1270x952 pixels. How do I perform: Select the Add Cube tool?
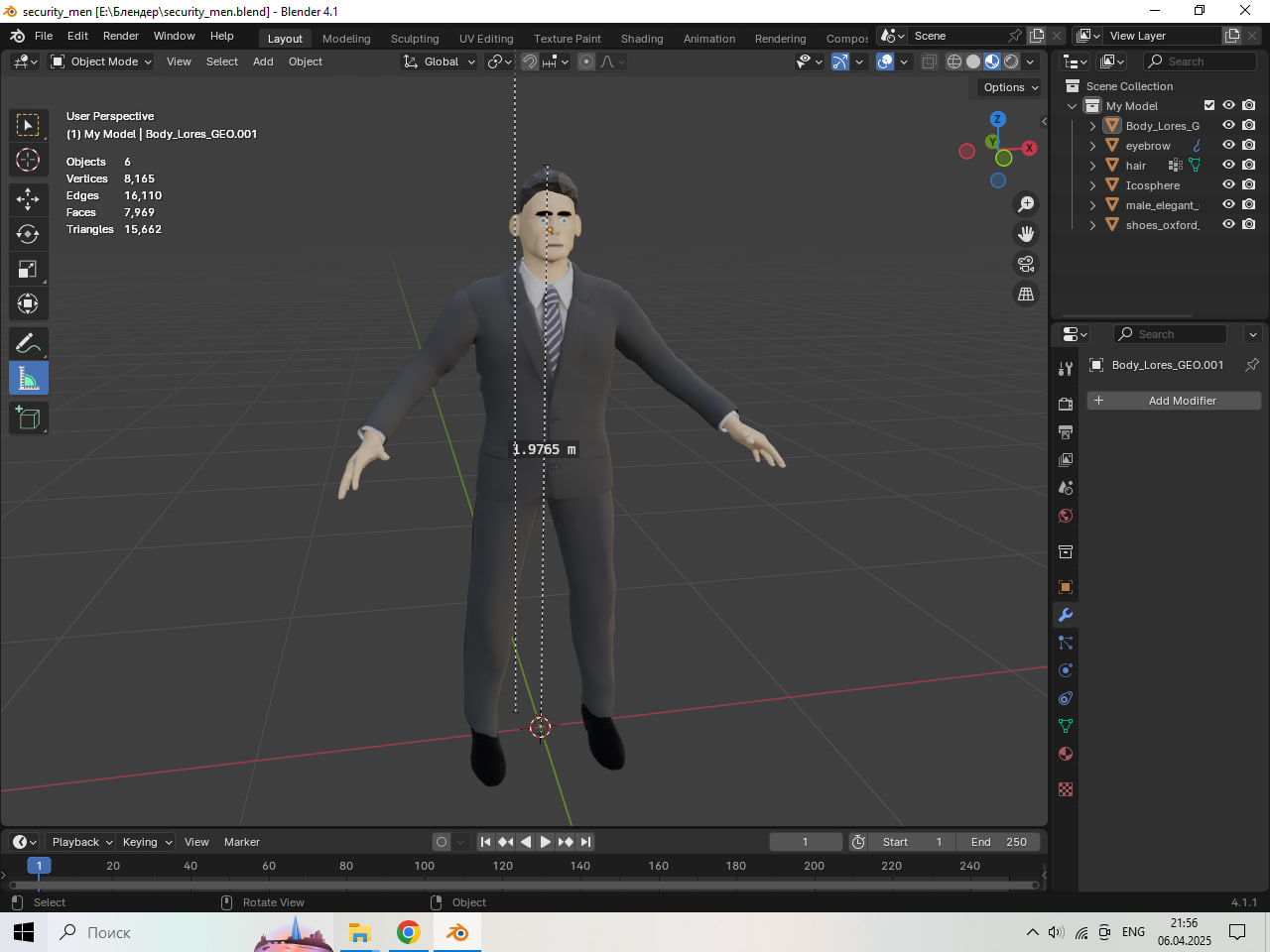click(28, 418)
